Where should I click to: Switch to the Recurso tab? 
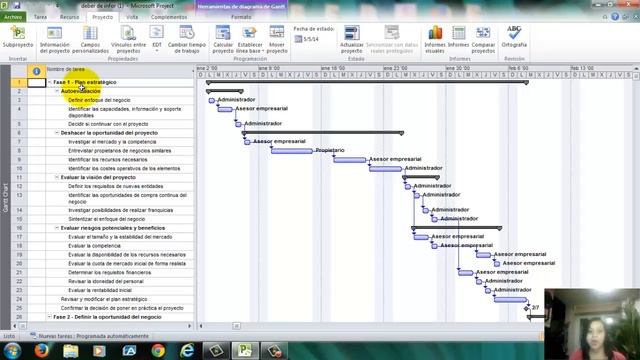click(69, 17)
